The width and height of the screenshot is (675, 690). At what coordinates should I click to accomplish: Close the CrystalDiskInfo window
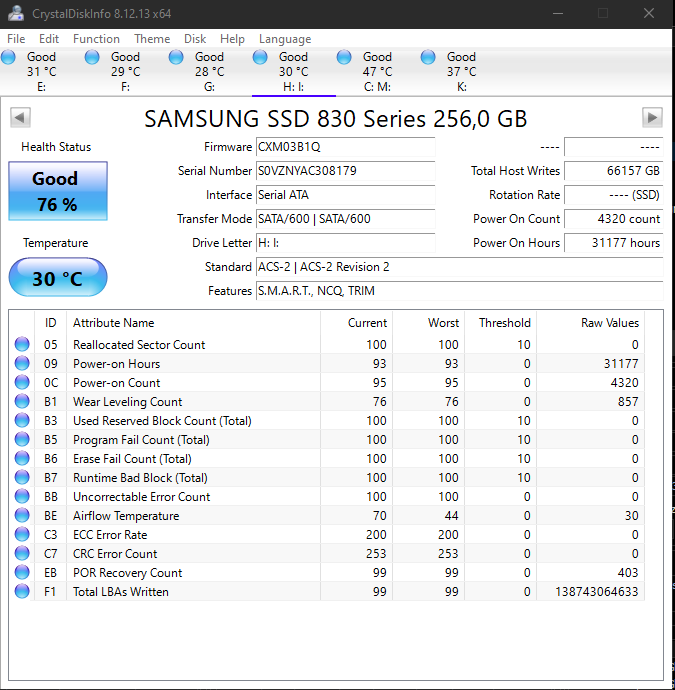pos(649,14)
